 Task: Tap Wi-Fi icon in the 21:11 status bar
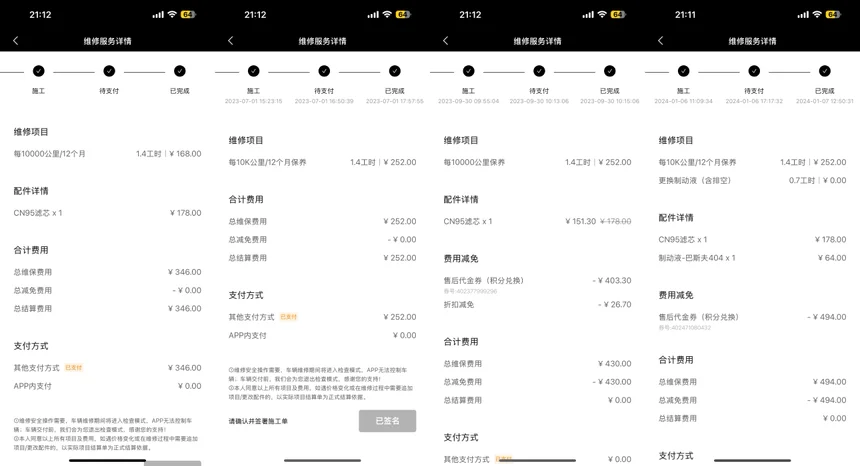[x=817, y=15]
